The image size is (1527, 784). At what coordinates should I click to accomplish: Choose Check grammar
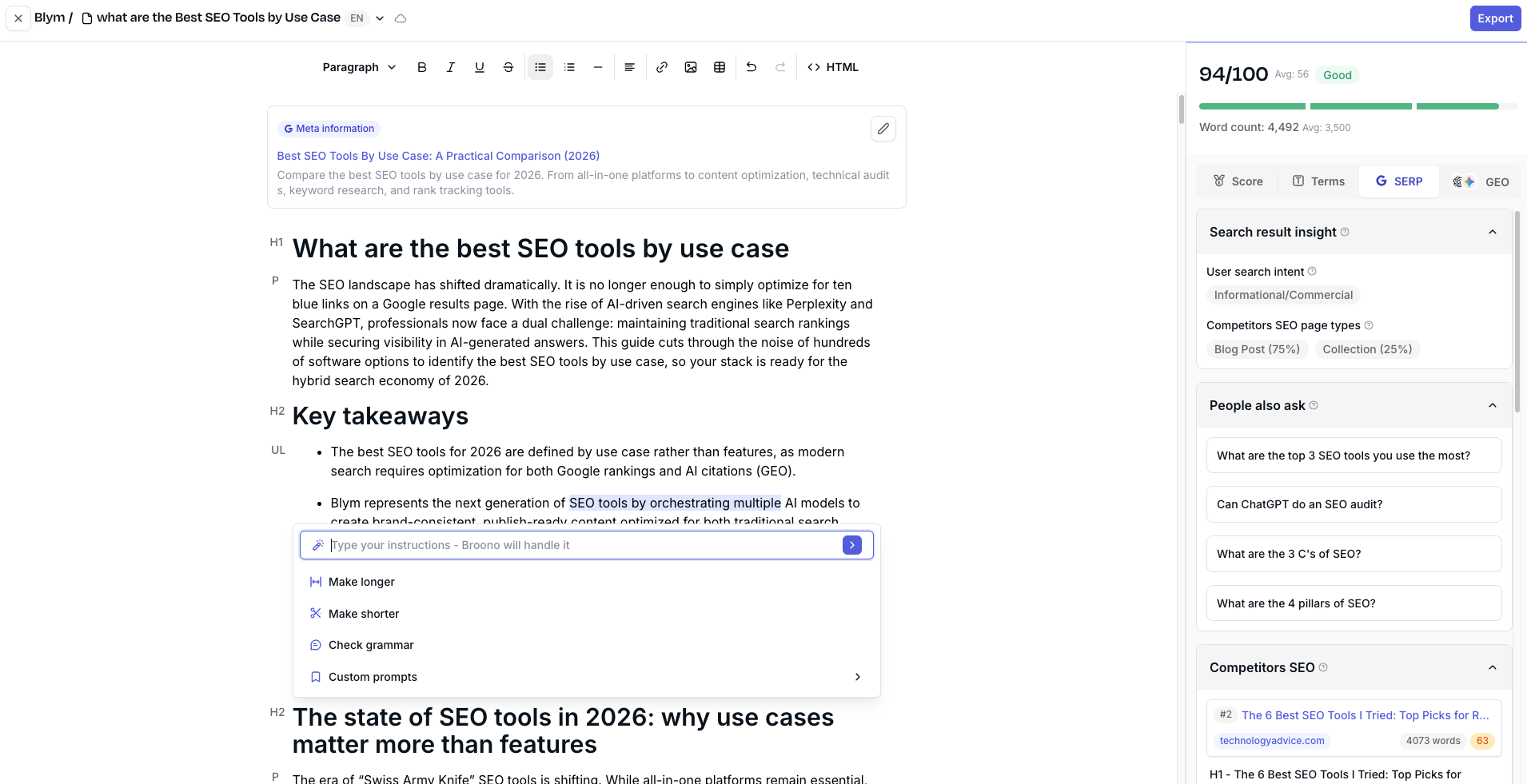(x=587, y=645)
